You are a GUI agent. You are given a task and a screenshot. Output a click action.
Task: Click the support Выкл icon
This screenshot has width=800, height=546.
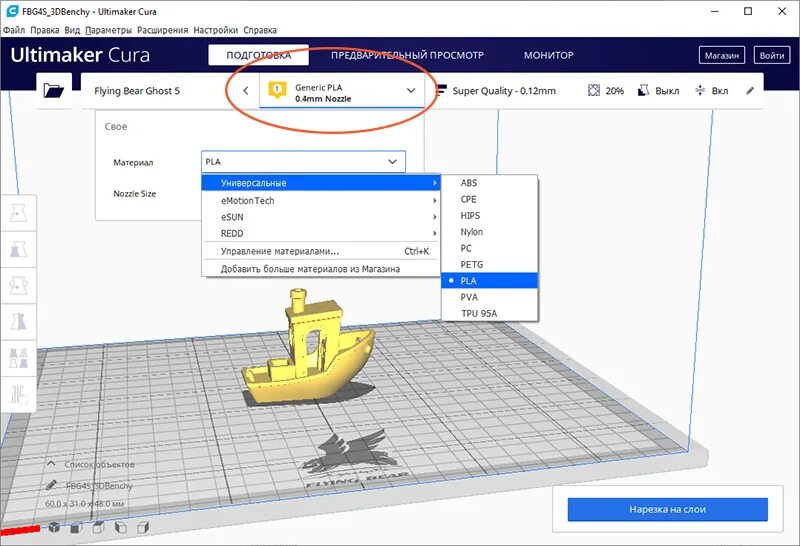pos(643,91)
